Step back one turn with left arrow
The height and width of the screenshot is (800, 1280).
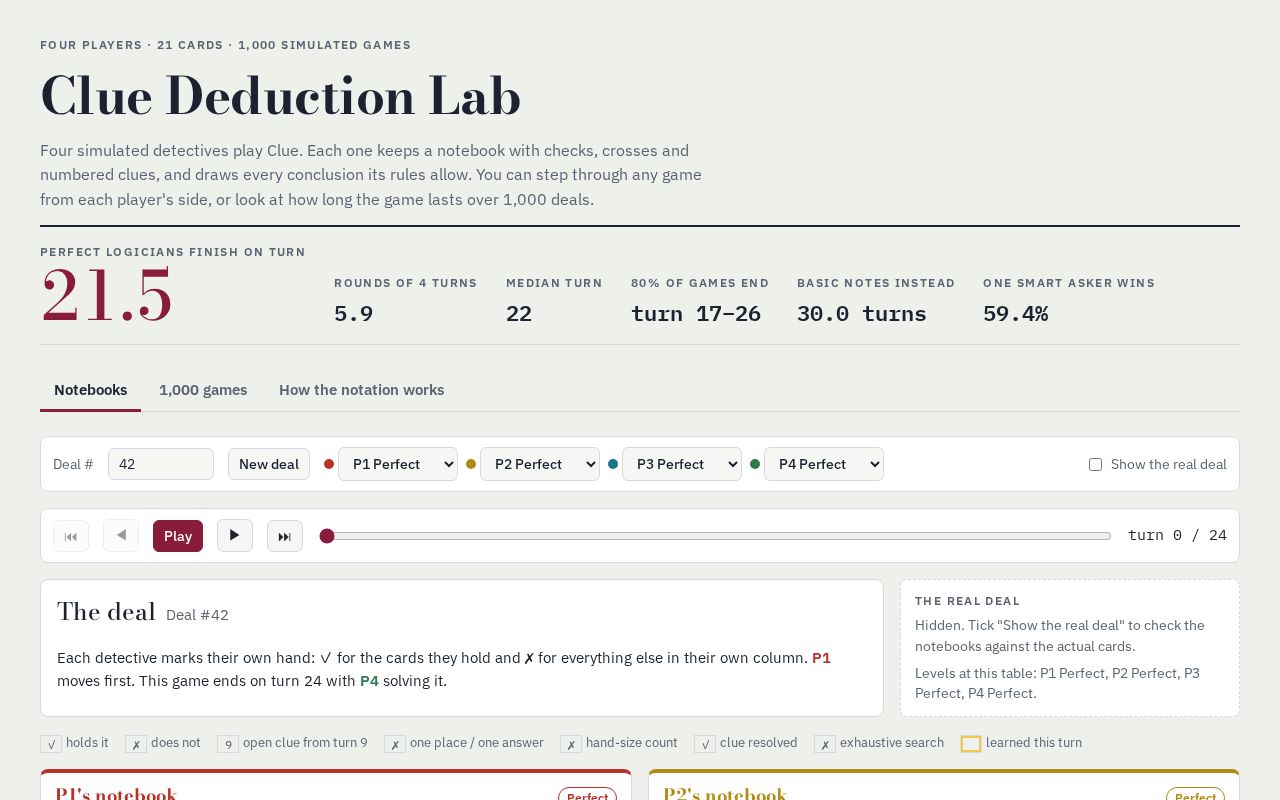coord(121,536)
